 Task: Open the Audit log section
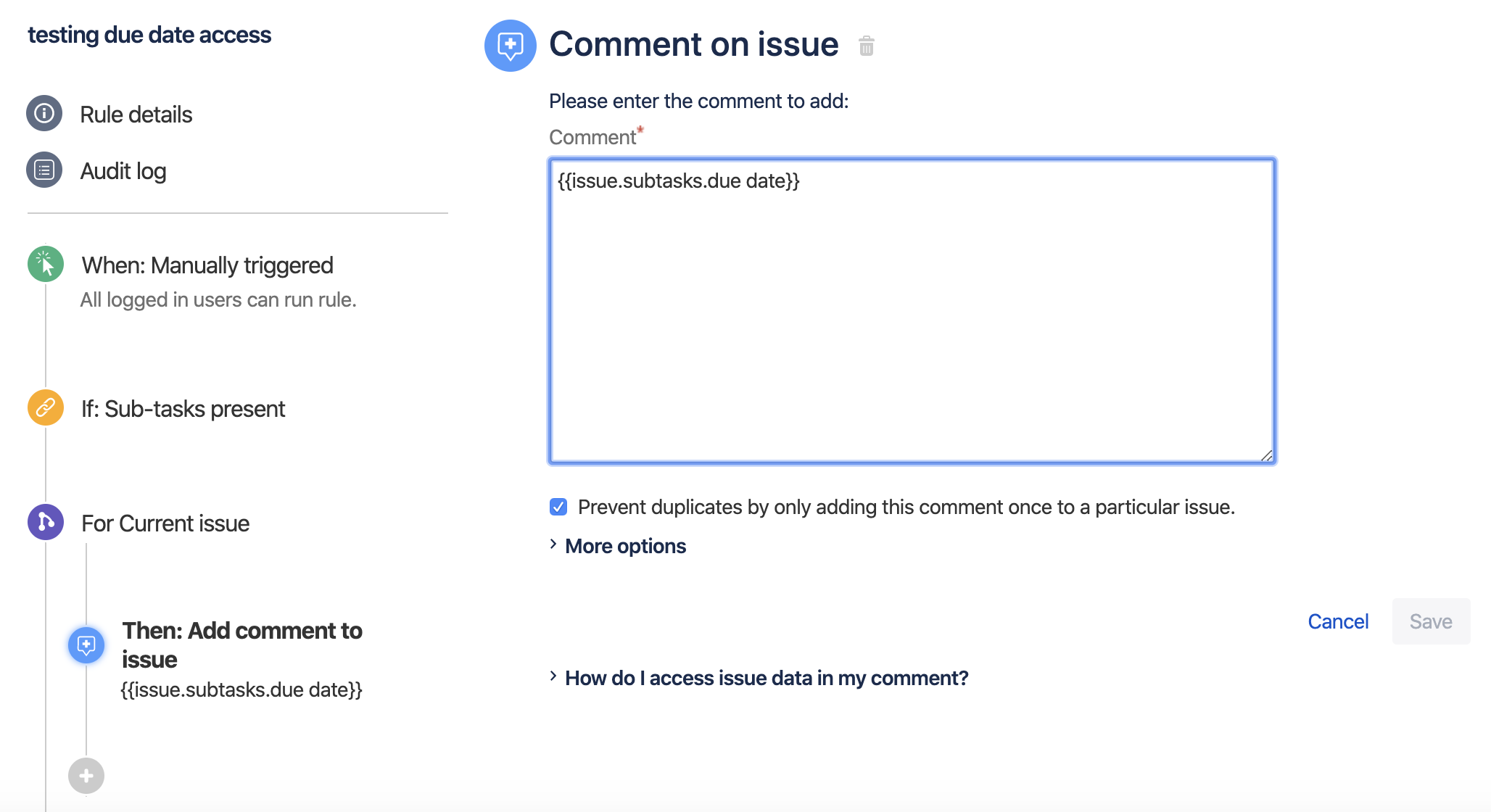pyautogui.click(x=123, y=171)
